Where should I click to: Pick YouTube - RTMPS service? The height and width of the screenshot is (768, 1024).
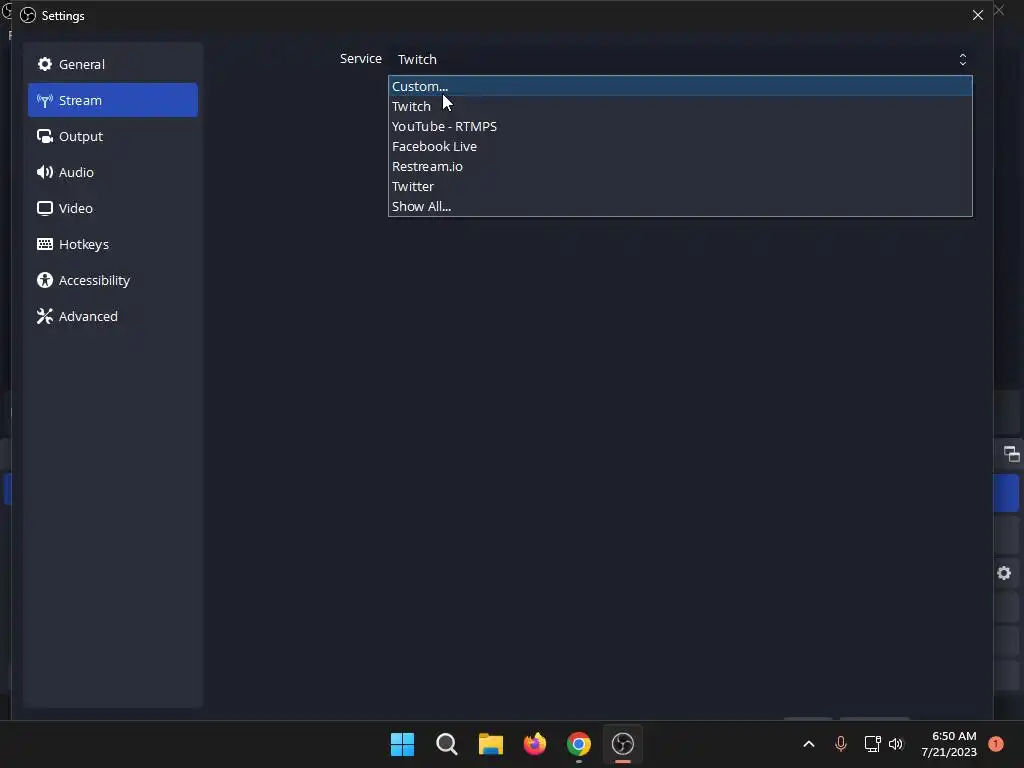tap(680, 126)
